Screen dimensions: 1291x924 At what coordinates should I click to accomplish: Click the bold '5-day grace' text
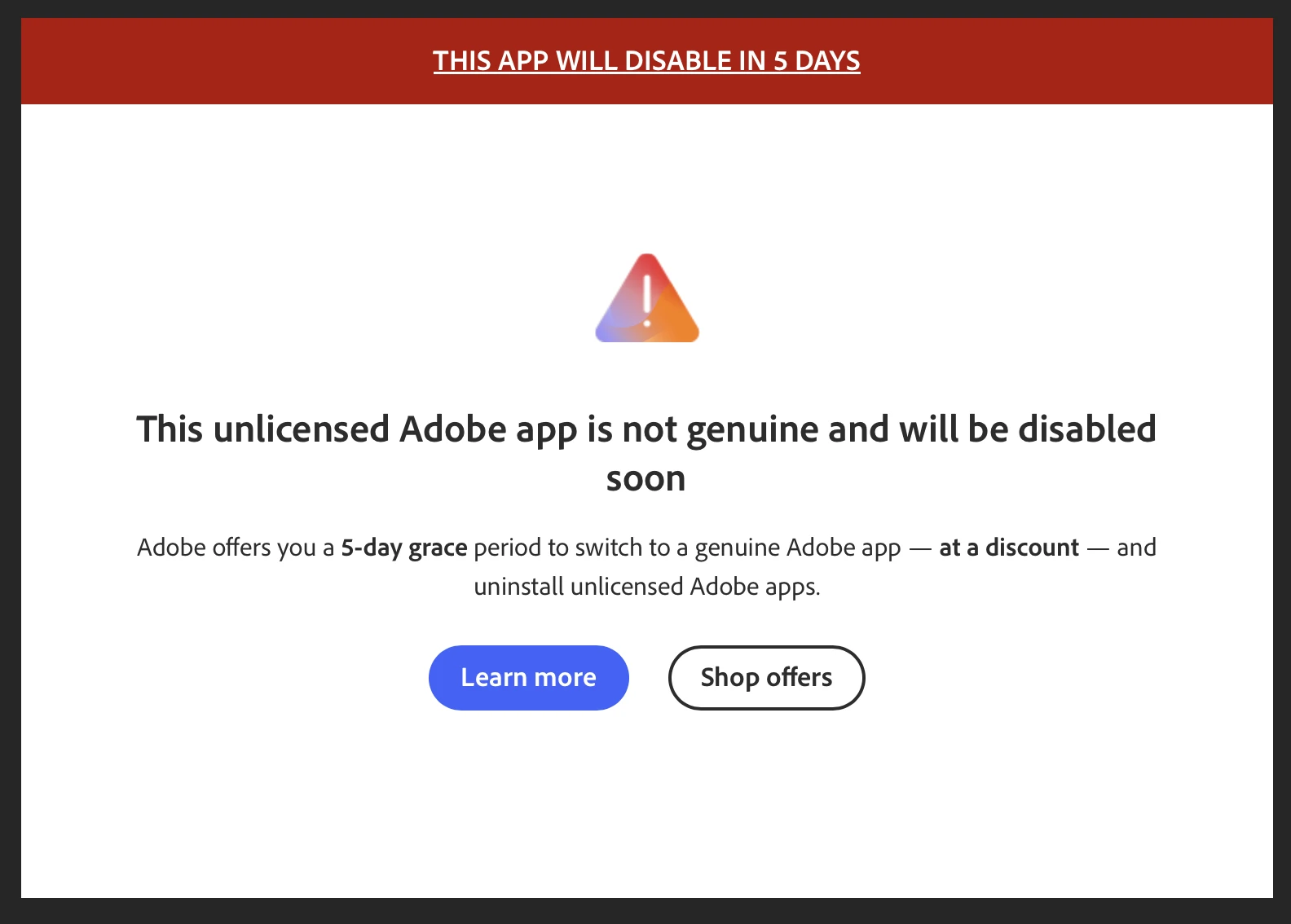404,548
